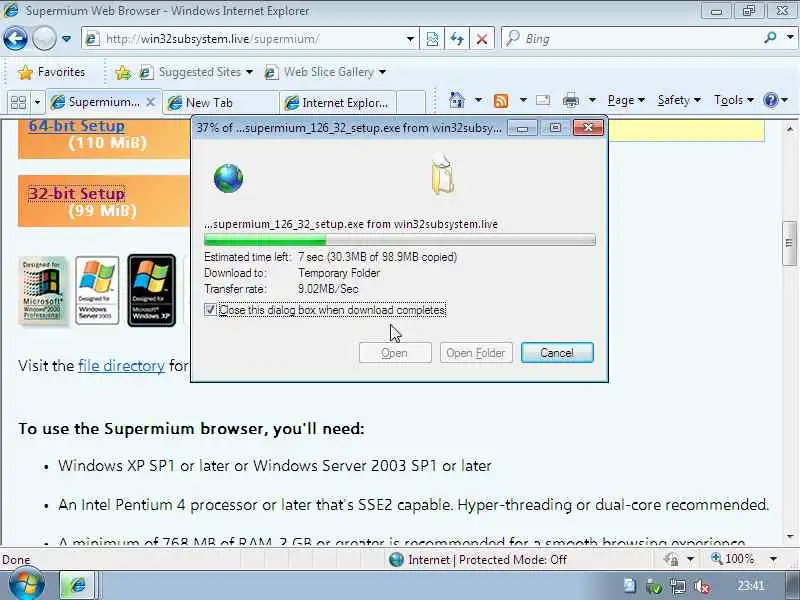The height and width of the screenshot is (600, 800).
Task: Click the file directory link
Action: tap(121, 366)
